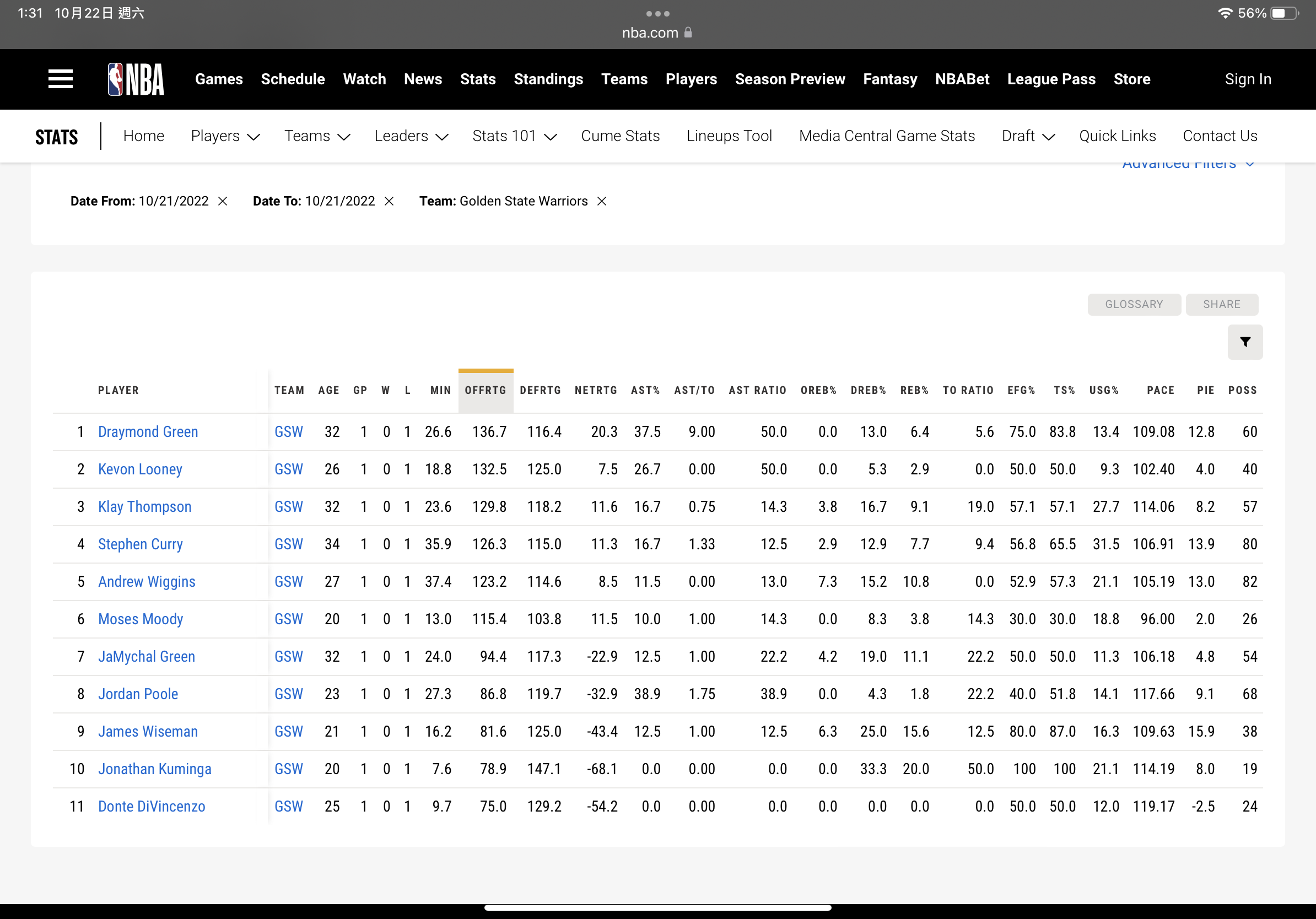Tap the nba.com address bar
The width and height of the screenshot is (1316, 919).
coord(657,33)
